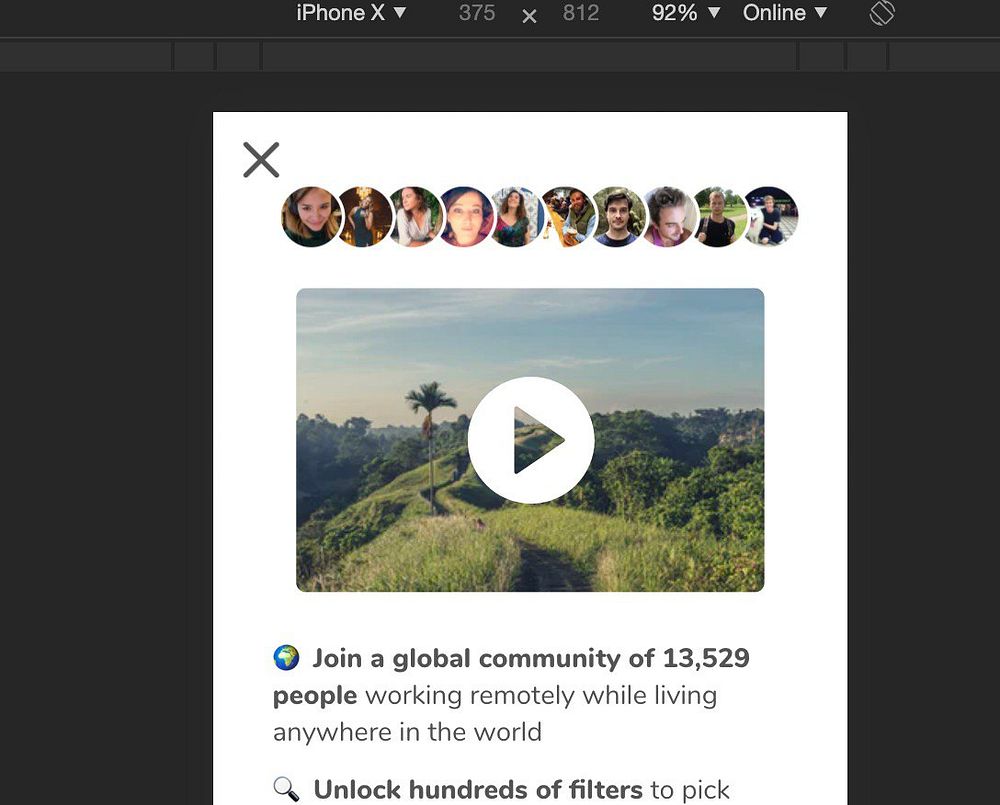Click the sixth avatar, man with beer
1000x805 pixels.
567,217
